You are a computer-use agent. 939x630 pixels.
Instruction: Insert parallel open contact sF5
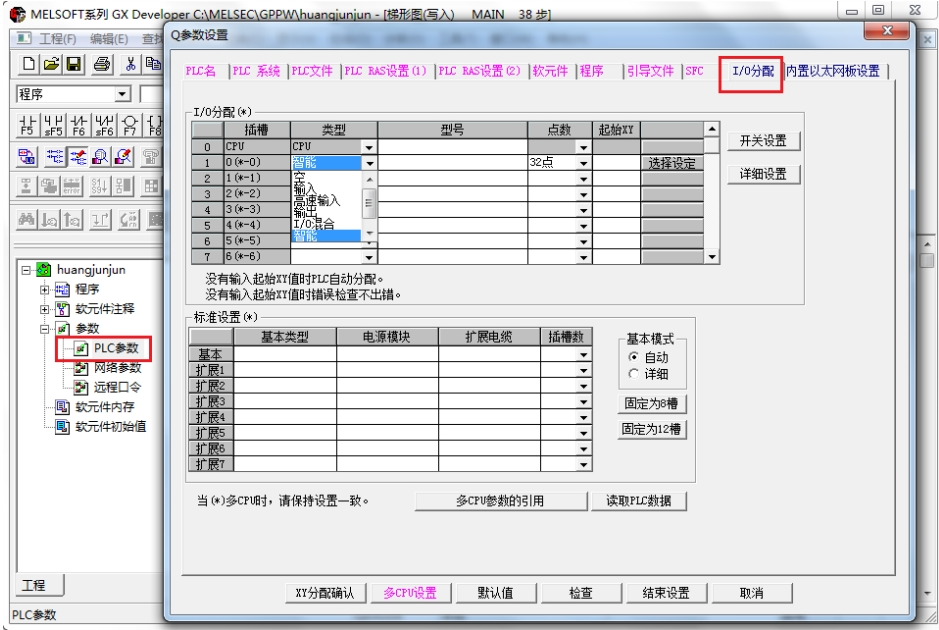[53, 125]
